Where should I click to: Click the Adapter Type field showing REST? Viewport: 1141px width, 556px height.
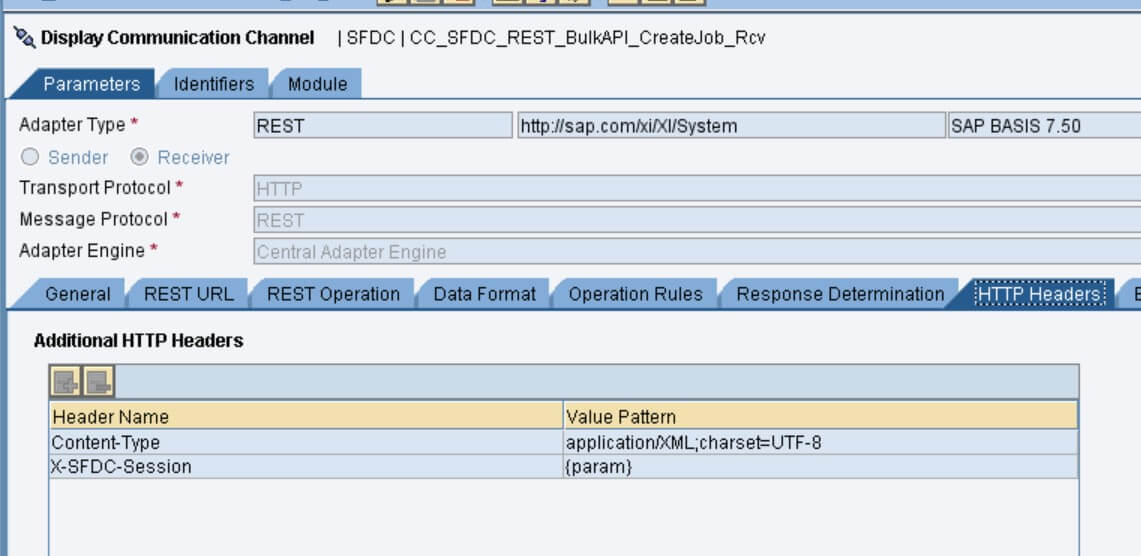point(382,126)
